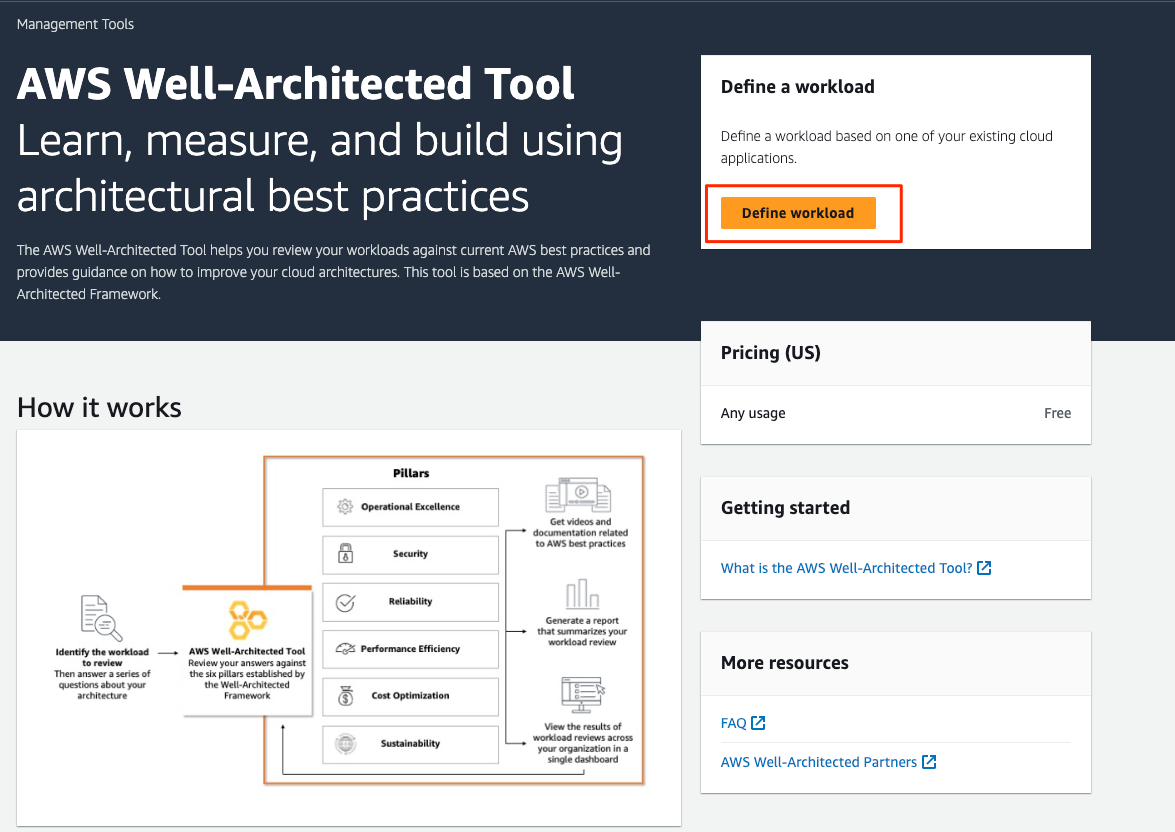Image resolution: width=1175 pixels, height=832 pixels.
Task: Click the Free price value
Action: click(x=1057, y=413)
